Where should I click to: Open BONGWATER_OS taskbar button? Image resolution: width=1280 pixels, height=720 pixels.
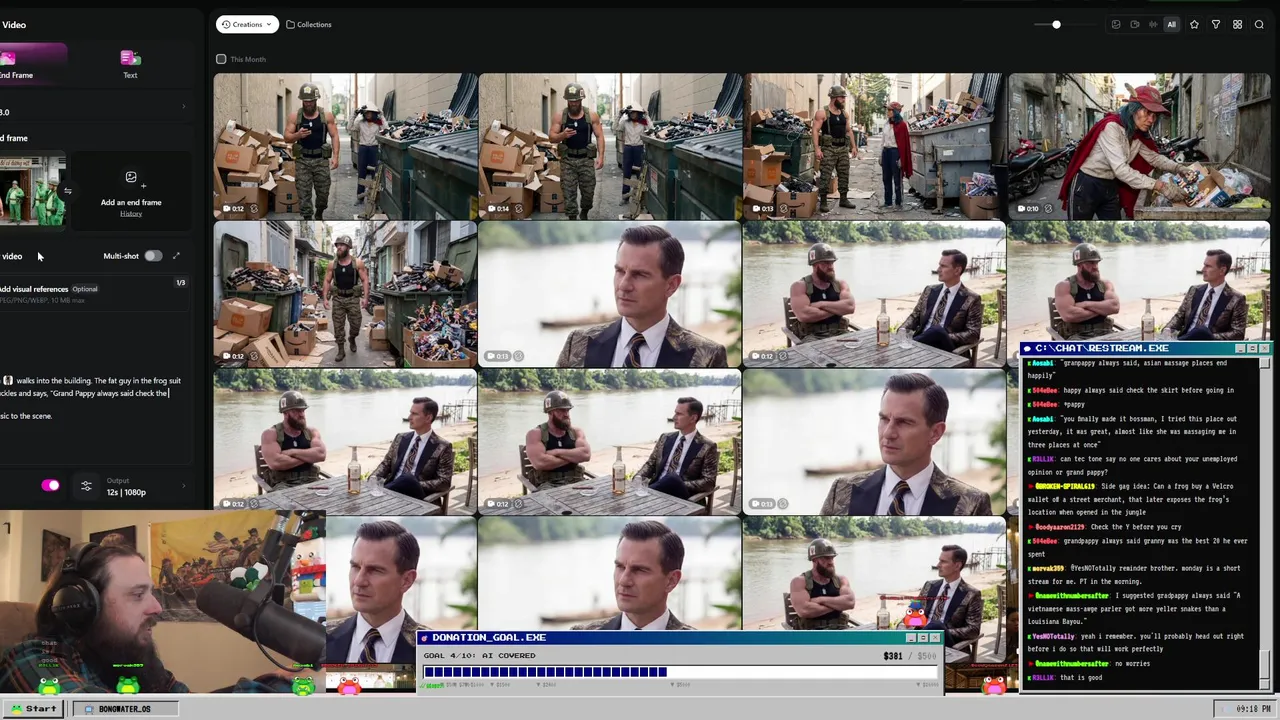(125, 709)
